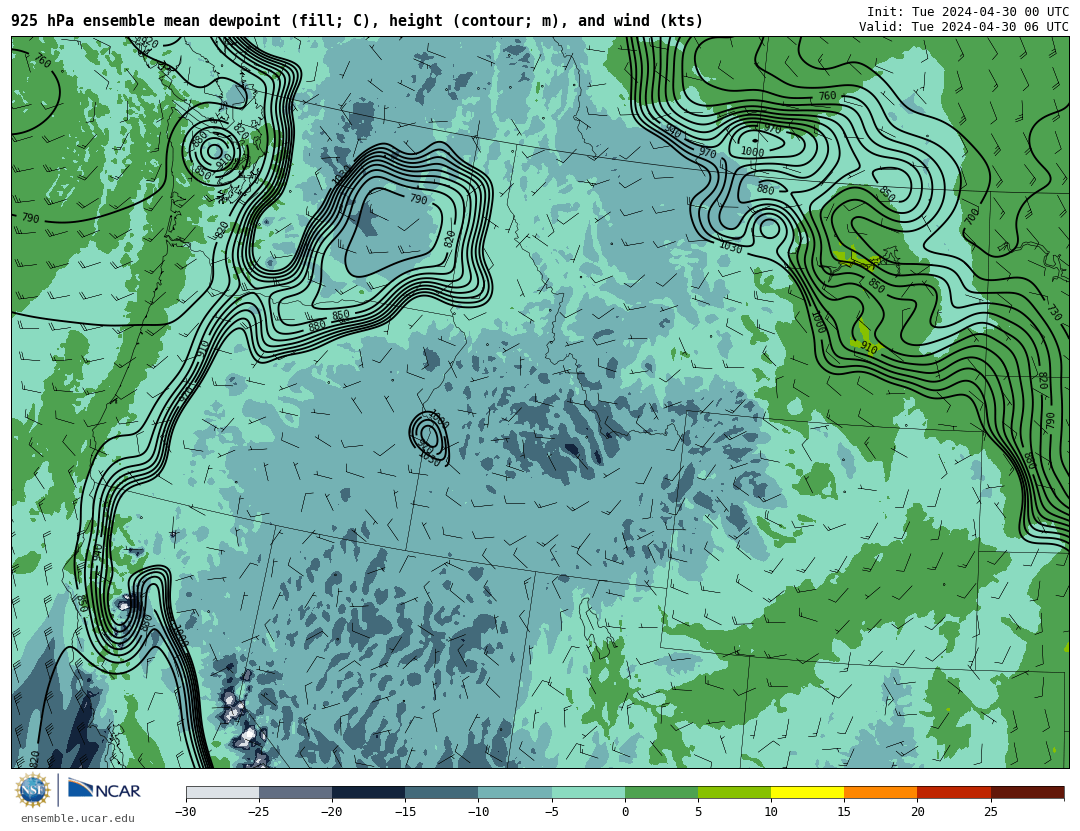Pick the light gray -30 to -25 colorbar swatch
1080x831 pixels.
pos(222,792)
